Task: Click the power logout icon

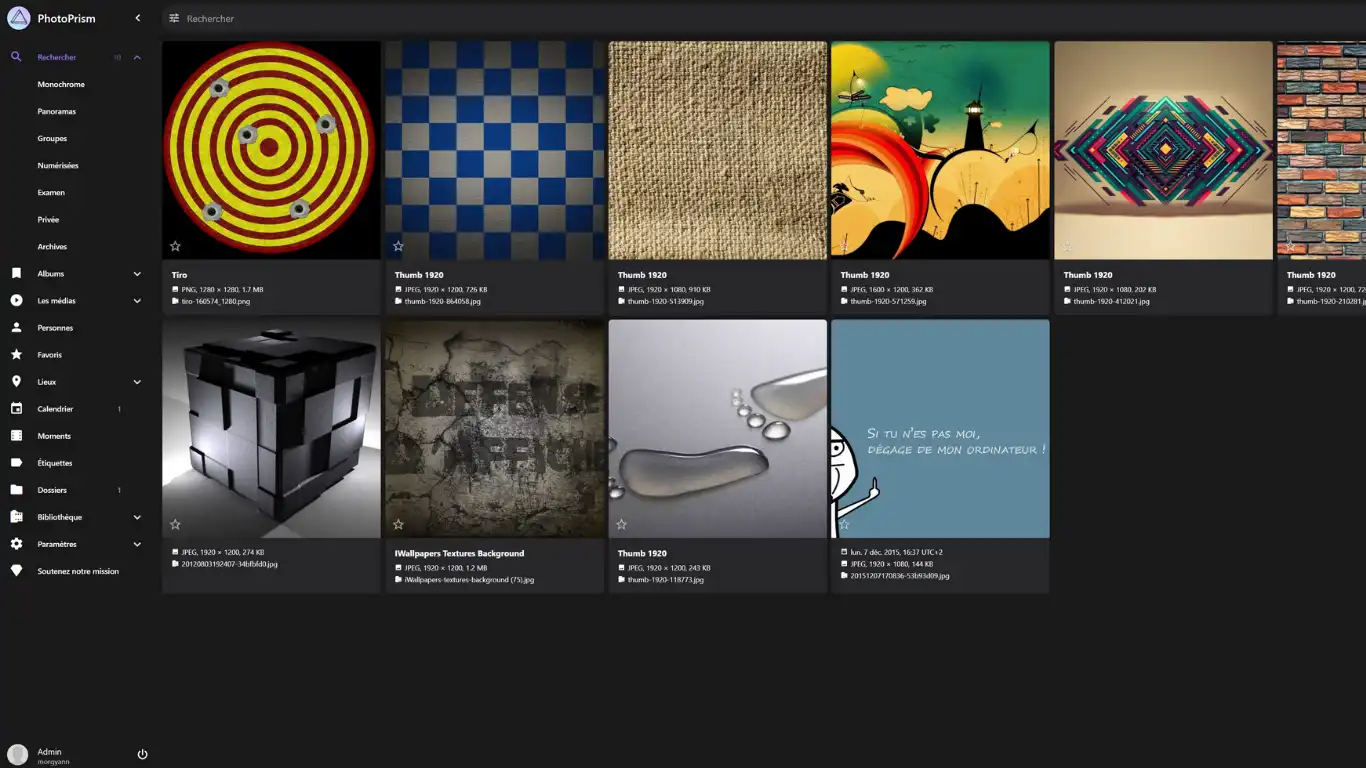Action: (142, 754)
